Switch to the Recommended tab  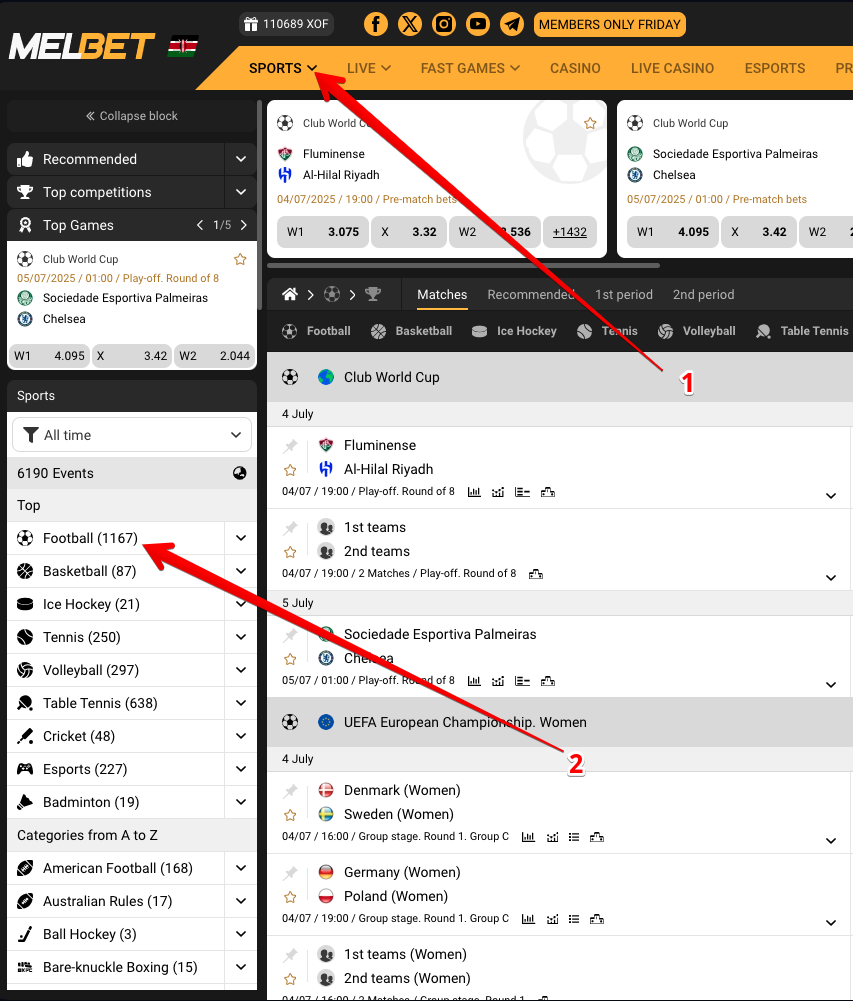pos(531,295)
